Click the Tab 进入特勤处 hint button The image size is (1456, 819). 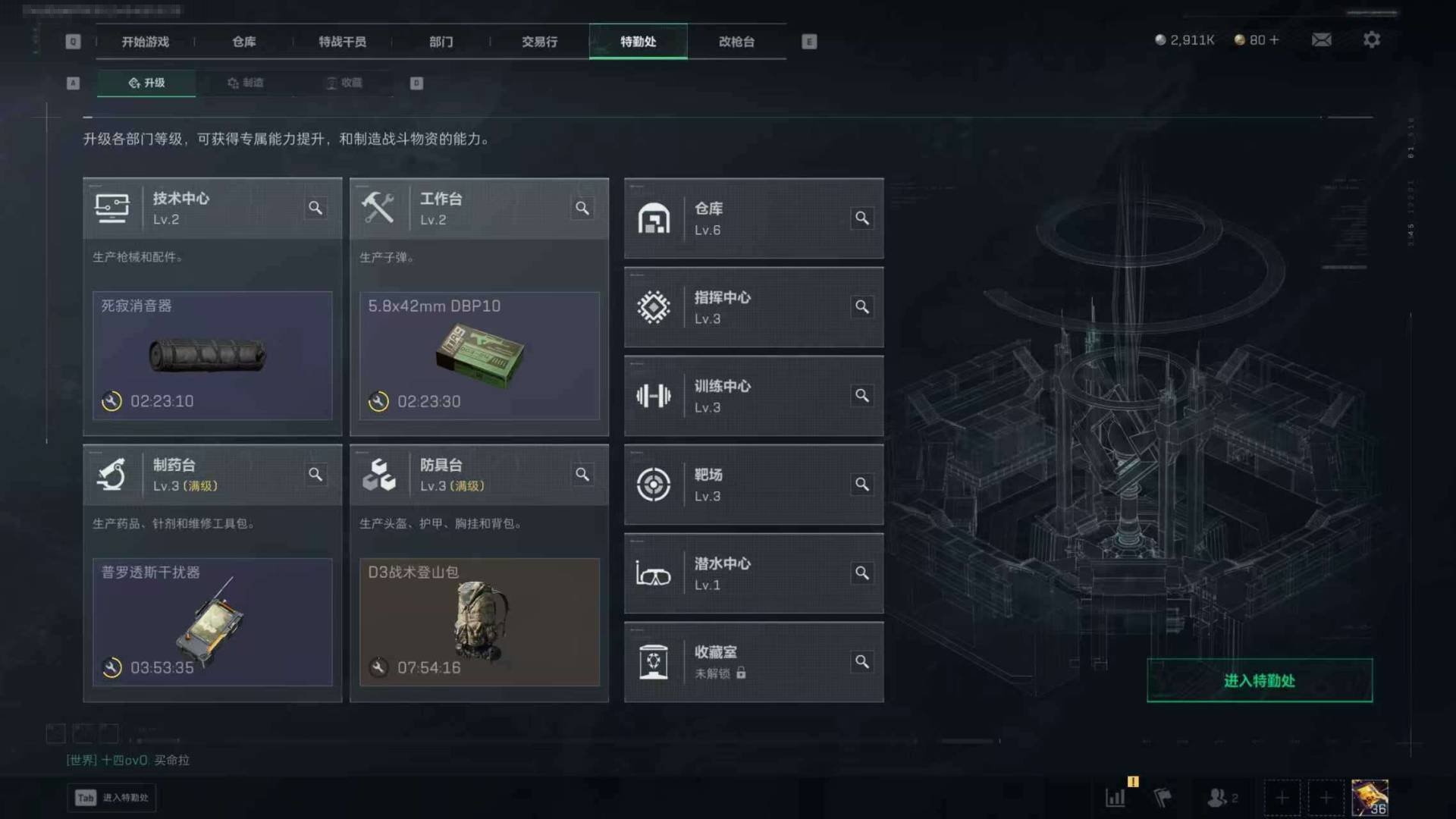point(111,798)
